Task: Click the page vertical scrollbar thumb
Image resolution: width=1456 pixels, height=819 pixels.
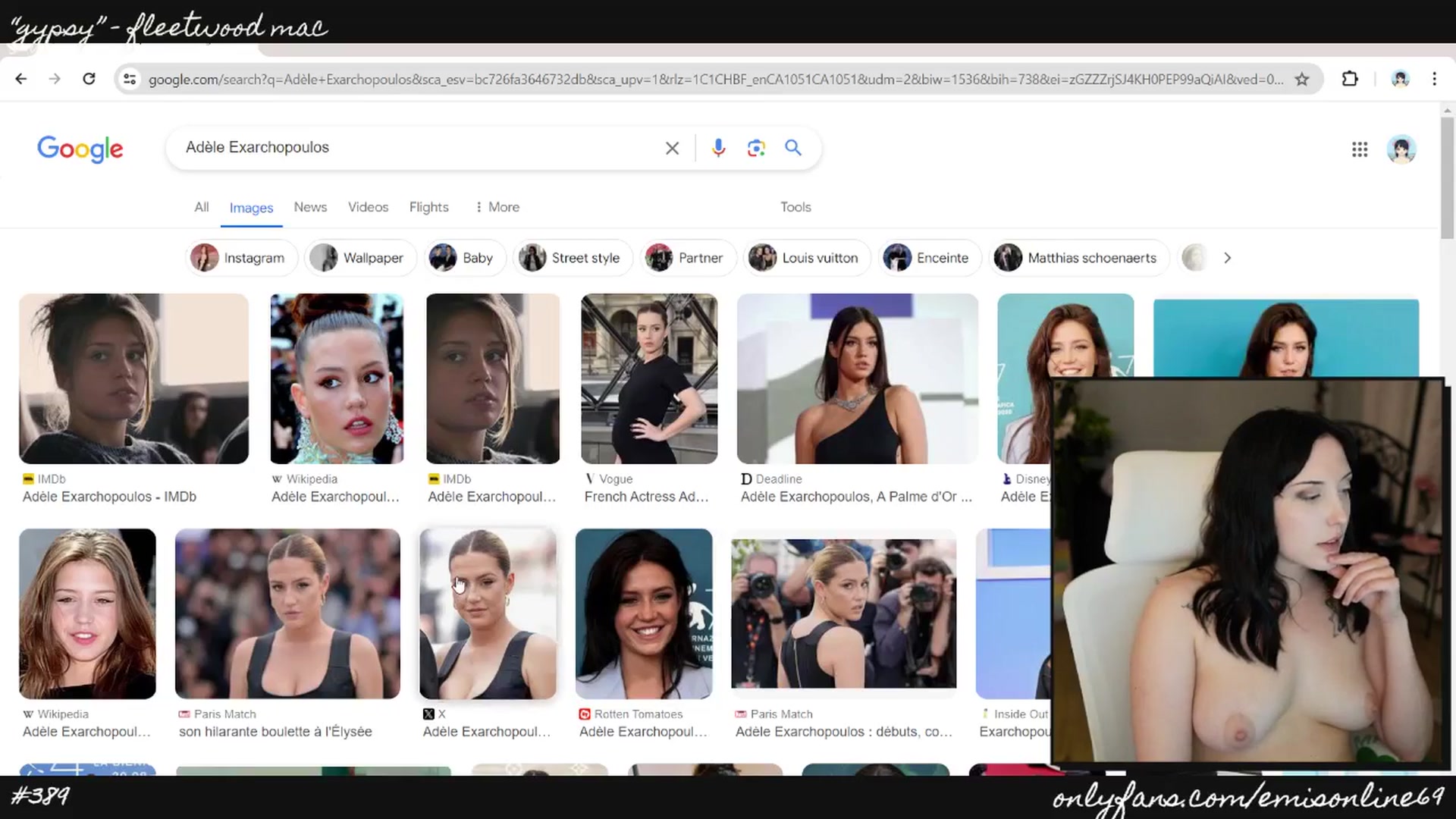Action: (1447, 178)
